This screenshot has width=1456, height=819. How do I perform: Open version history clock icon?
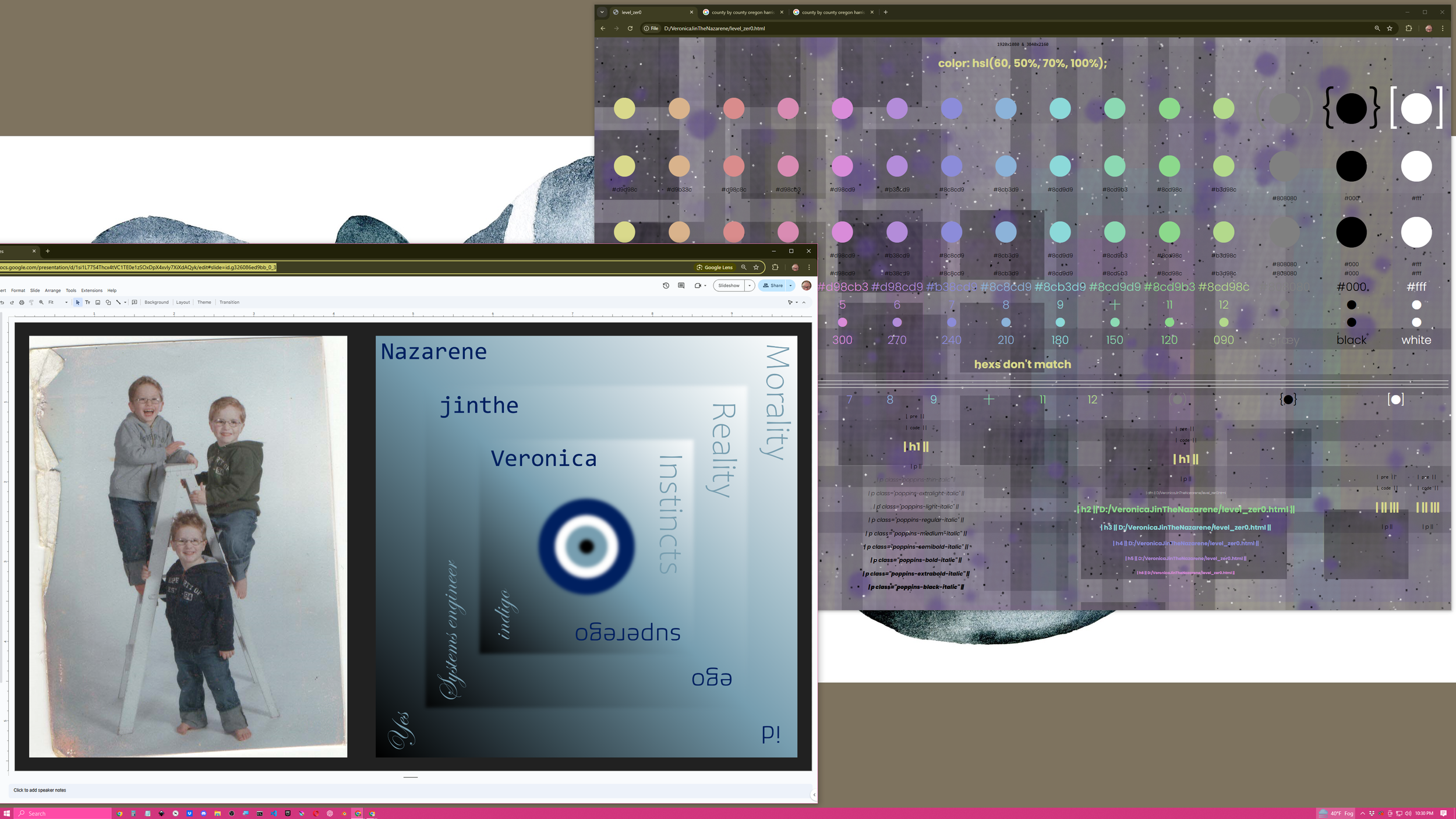(666, 285)
